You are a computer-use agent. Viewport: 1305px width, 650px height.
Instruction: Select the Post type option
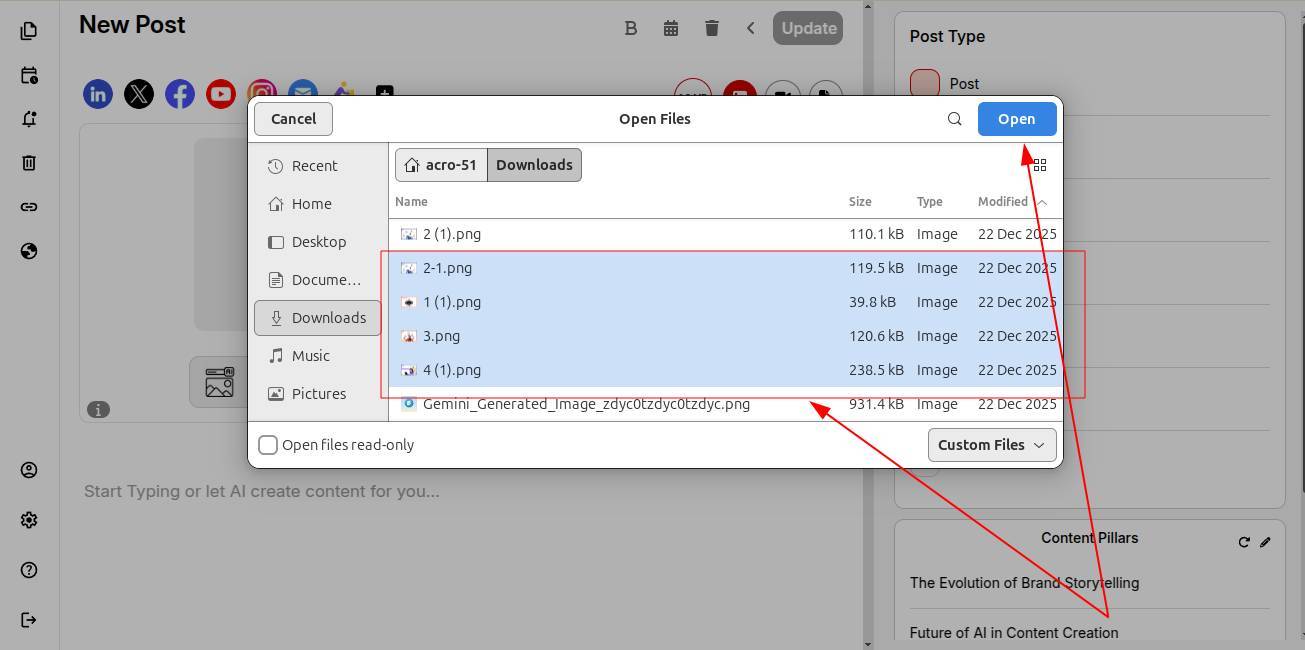(x=926, y=83)
